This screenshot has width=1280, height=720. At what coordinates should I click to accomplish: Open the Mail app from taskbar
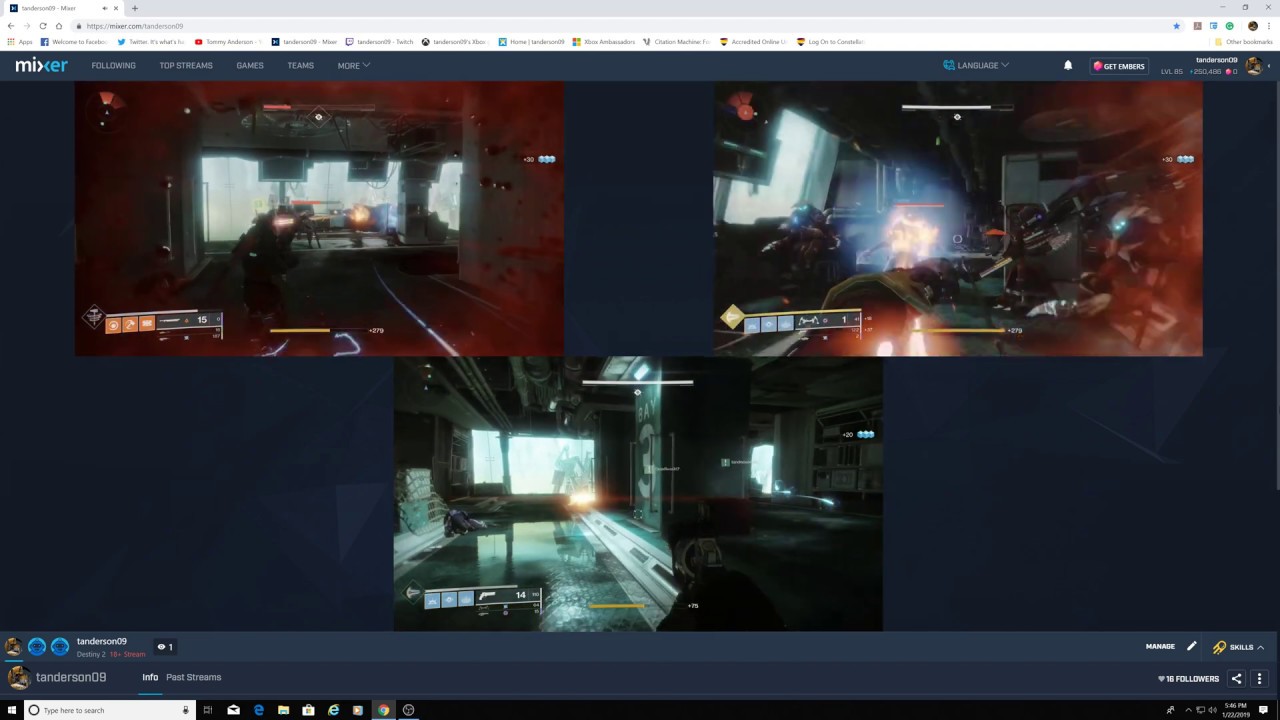click(x=233, y=710)
